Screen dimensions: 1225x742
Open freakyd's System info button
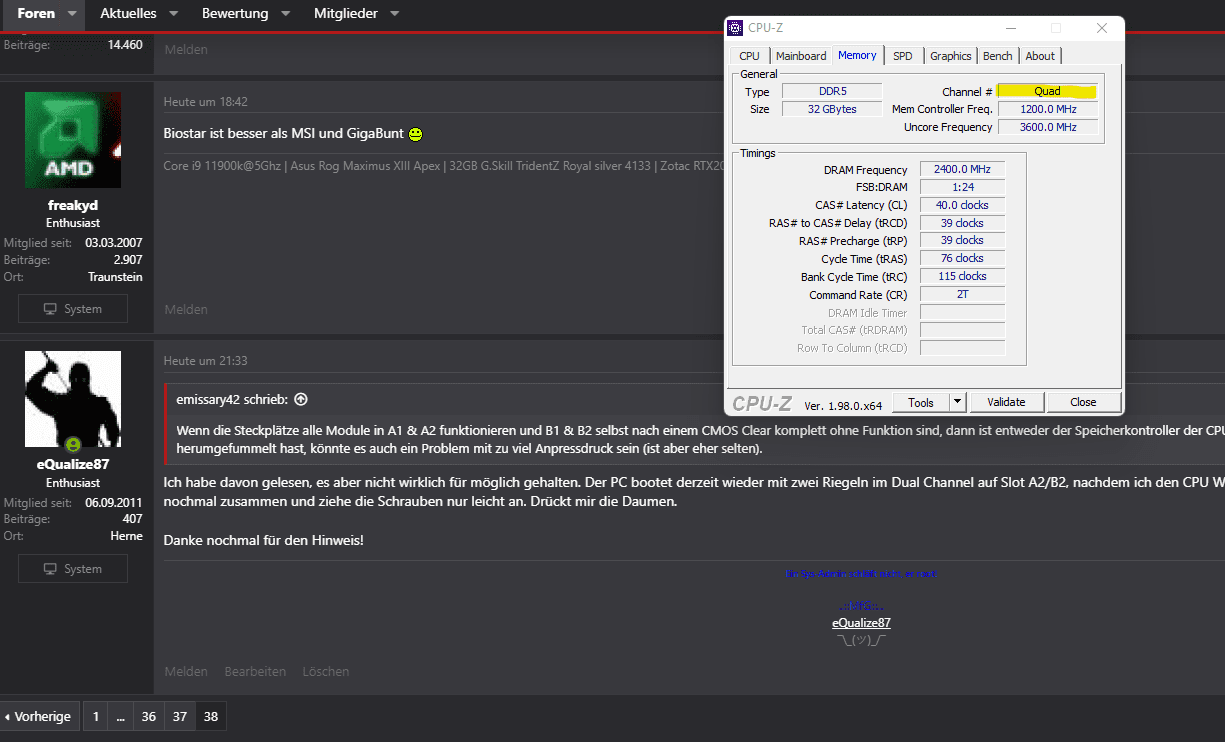(73, 309)
